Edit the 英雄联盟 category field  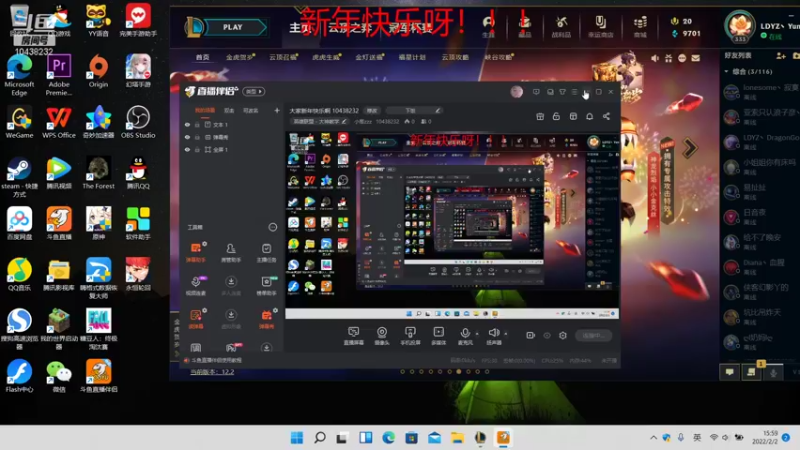[319, 121]
